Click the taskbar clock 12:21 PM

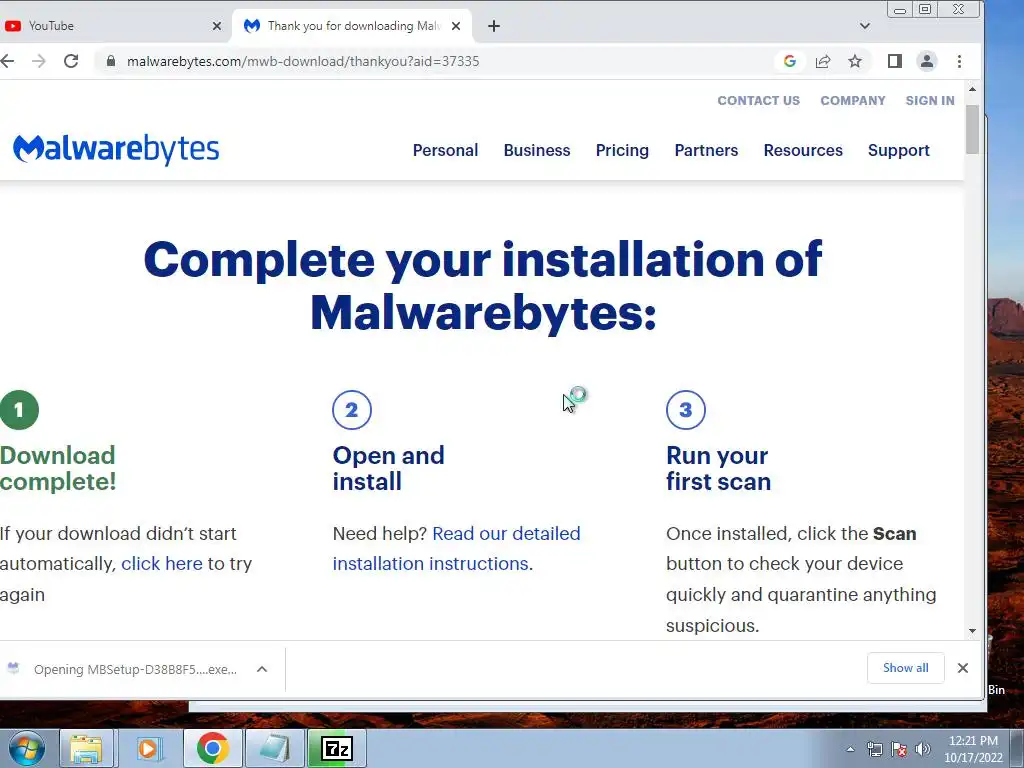(973, 749)
